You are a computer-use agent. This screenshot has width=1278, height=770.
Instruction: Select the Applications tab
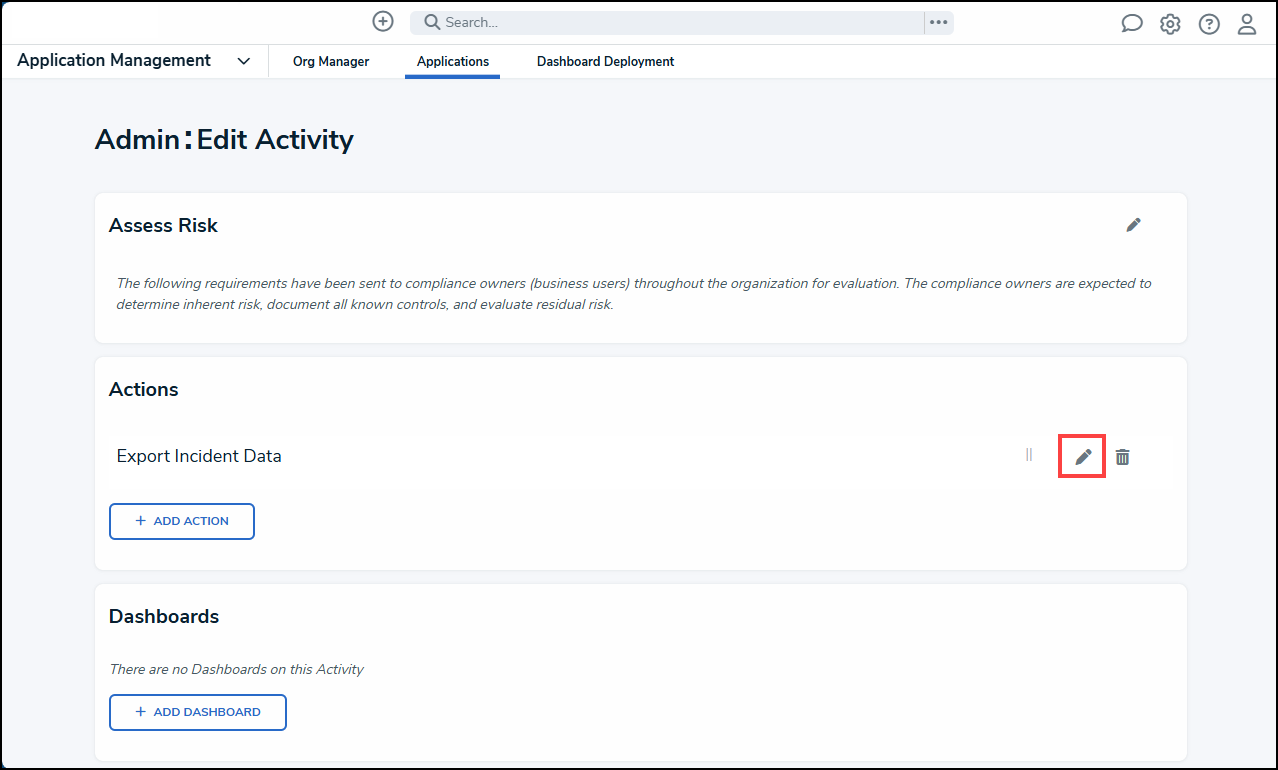(453, 62)
